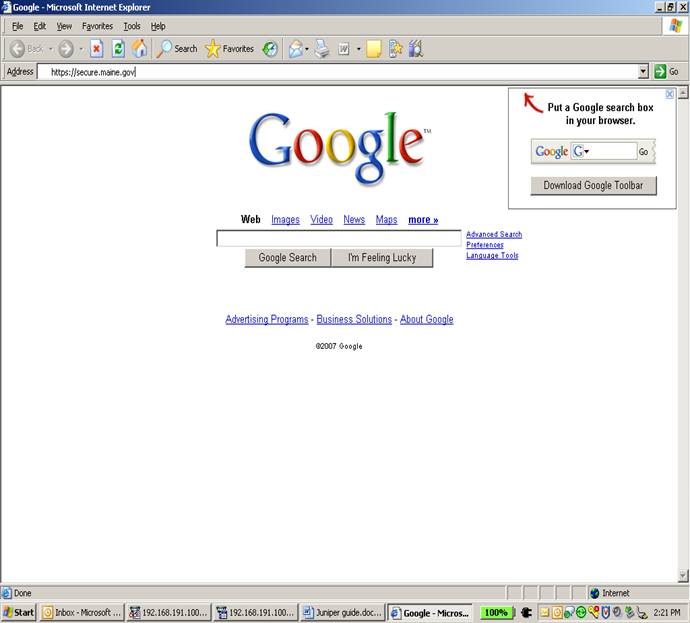Open the Favorites menu
Image resolution: width=690 pixels, height=623 pixels.
97,26
